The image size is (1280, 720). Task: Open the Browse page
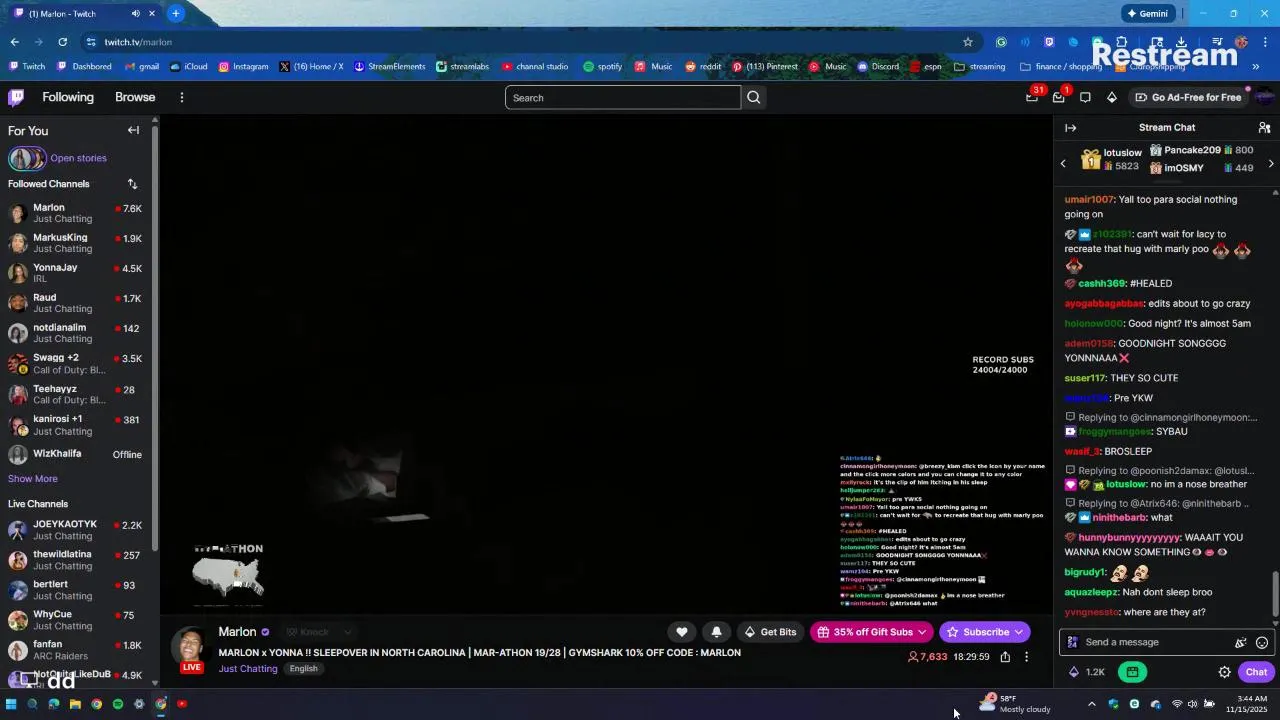click(135, 97)
